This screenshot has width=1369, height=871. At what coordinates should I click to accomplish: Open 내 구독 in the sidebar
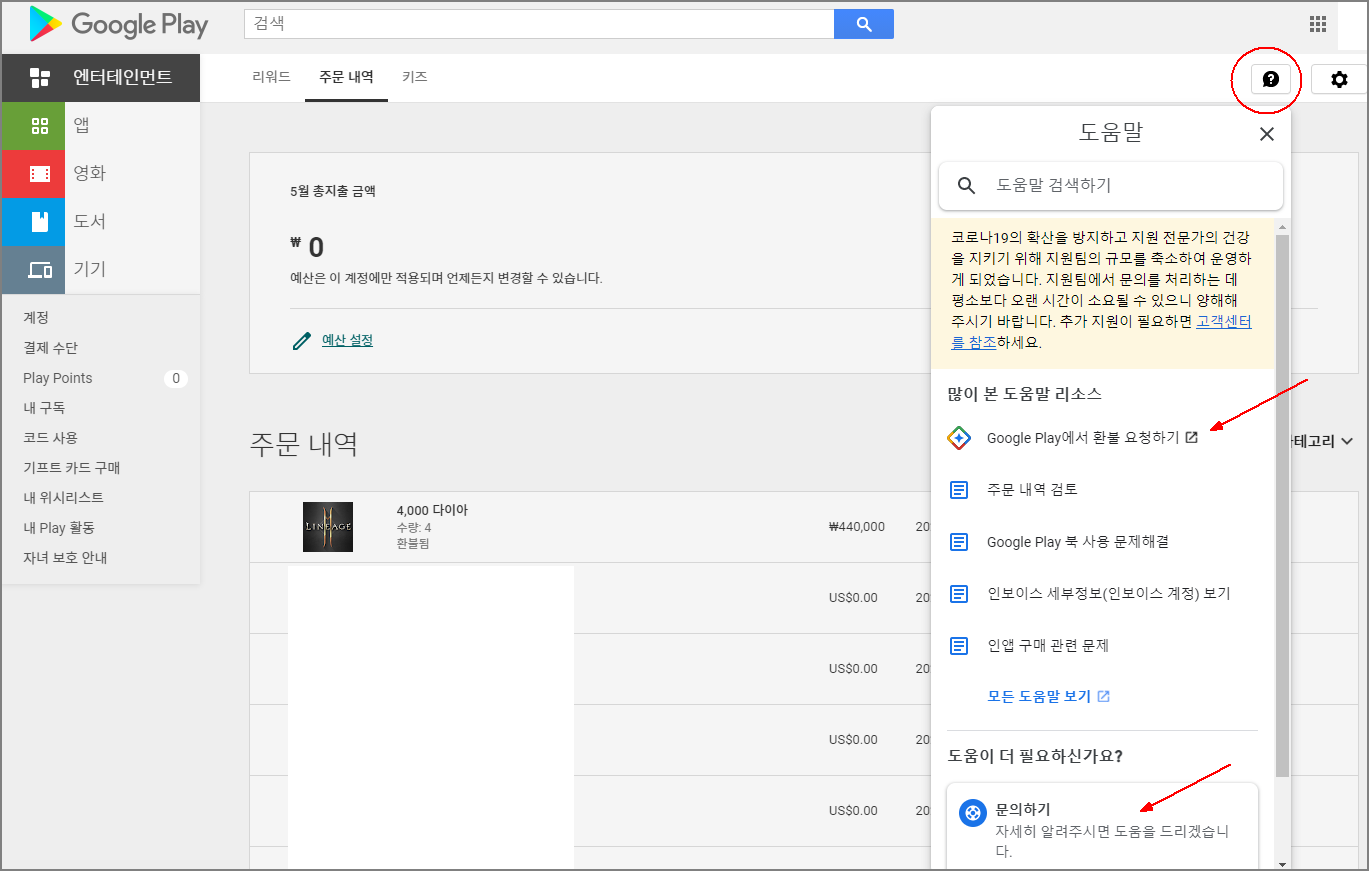tap(44, 408)
